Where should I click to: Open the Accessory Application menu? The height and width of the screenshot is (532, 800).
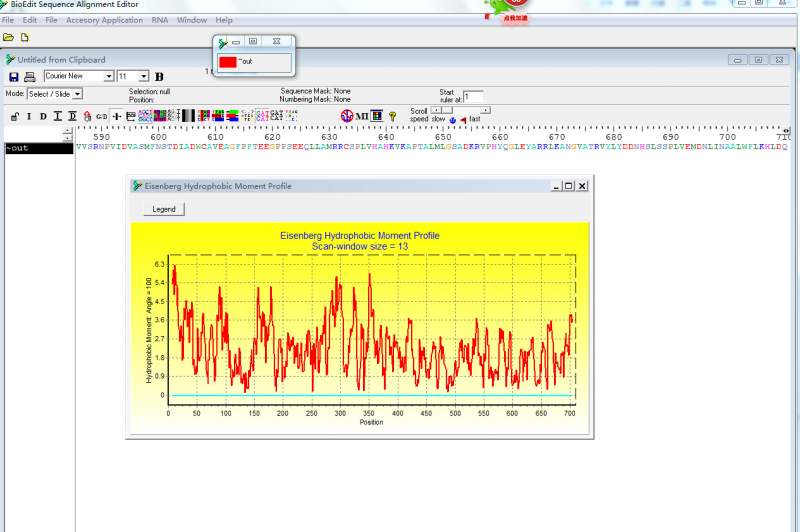104,20
